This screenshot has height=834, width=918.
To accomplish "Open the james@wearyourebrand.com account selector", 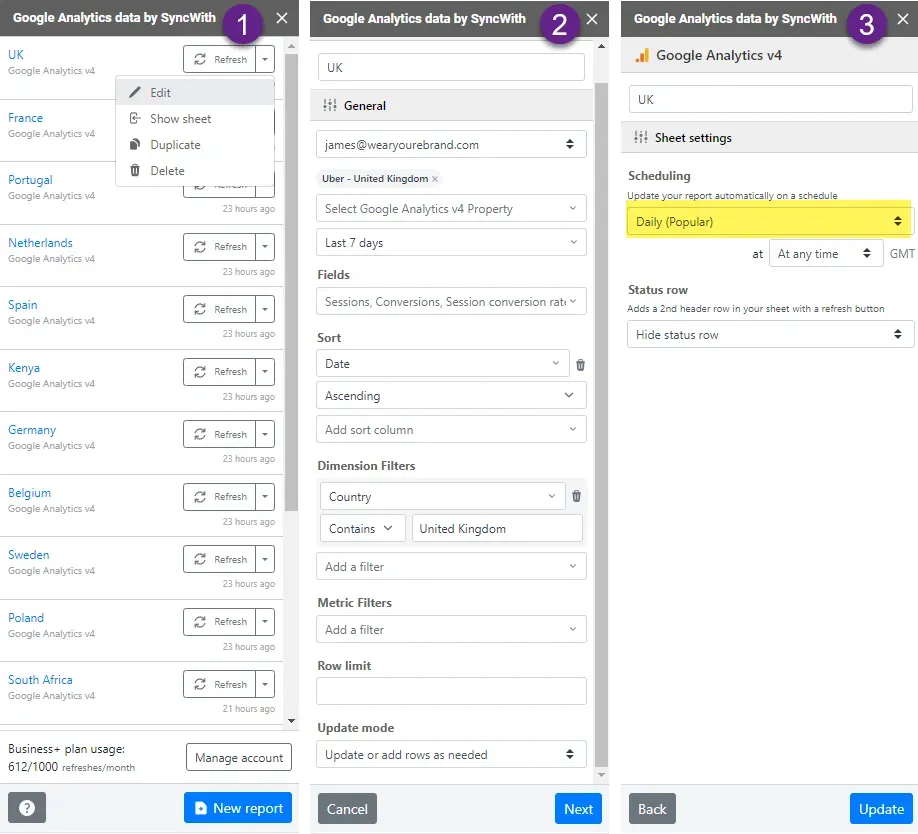I will (451, 145).
